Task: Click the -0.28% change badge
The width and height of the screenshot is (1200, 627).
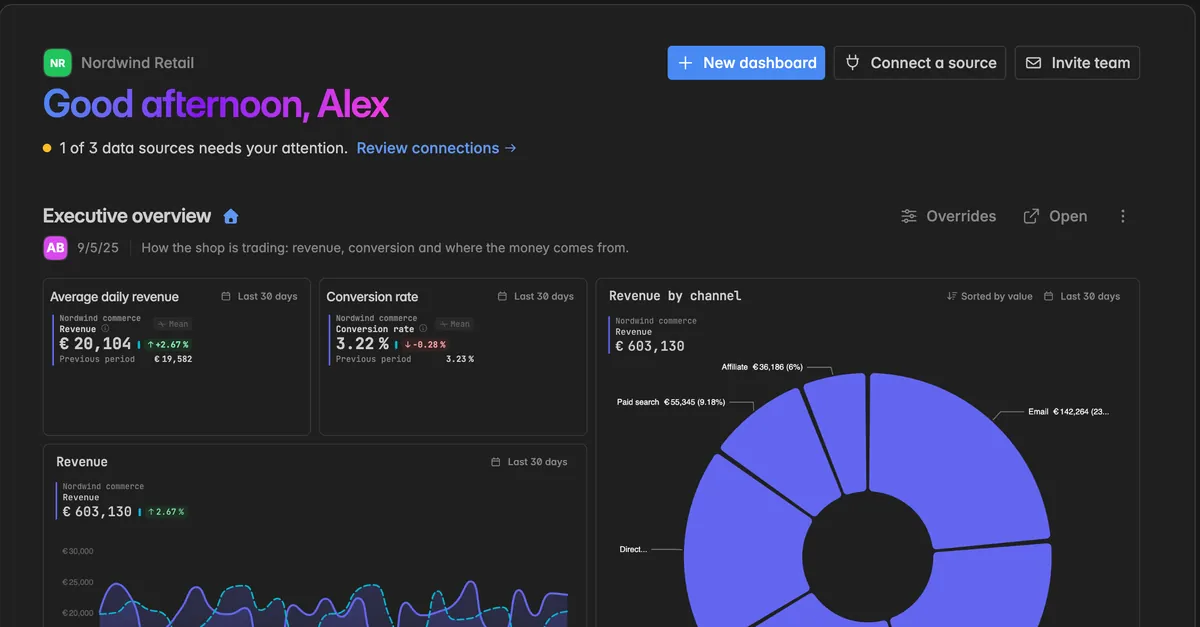Action: pos(425,344)
